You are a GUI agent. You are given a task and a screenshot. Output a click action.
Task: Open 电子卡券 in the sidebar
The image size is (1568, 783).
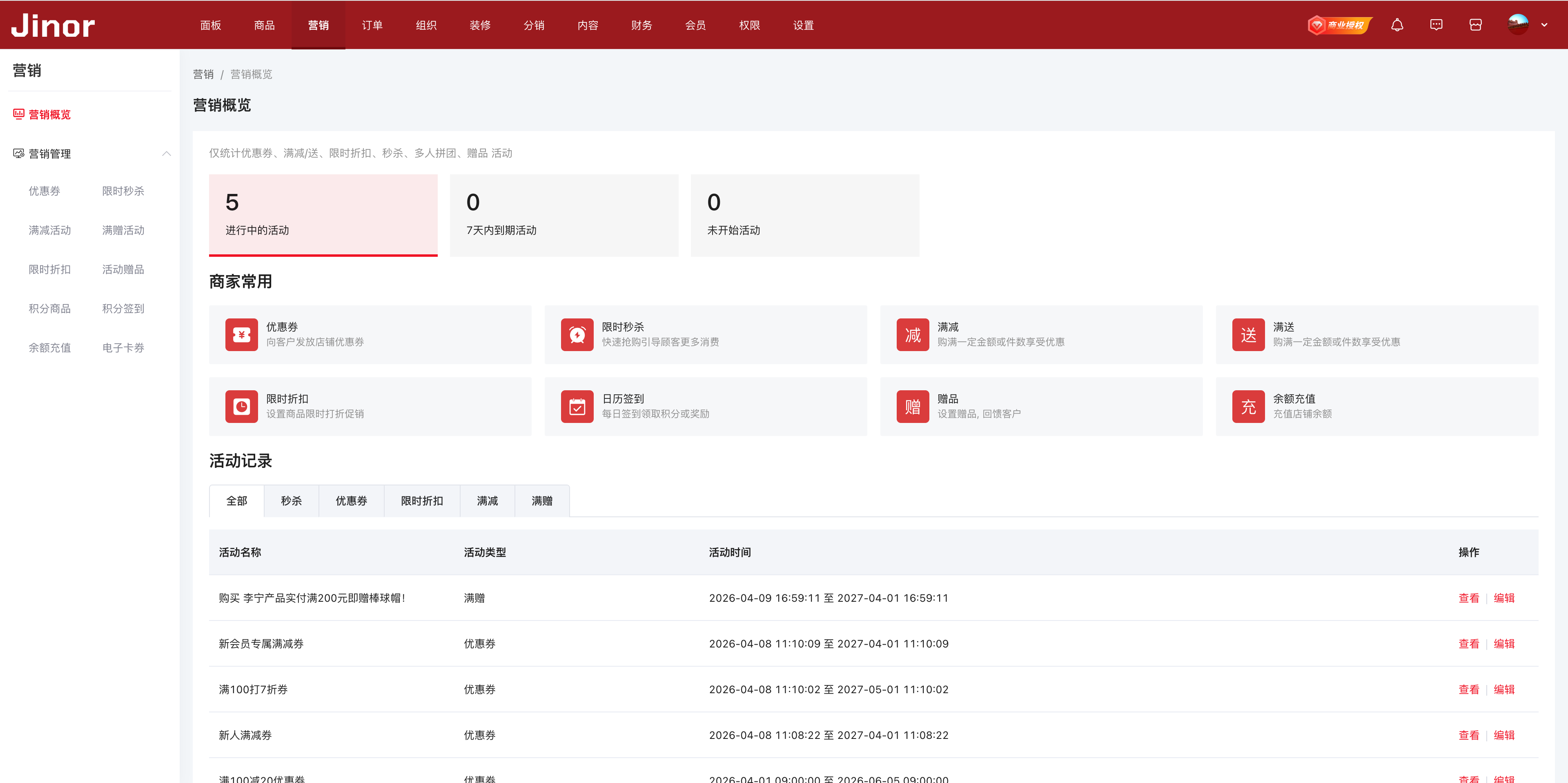(123, 348)
